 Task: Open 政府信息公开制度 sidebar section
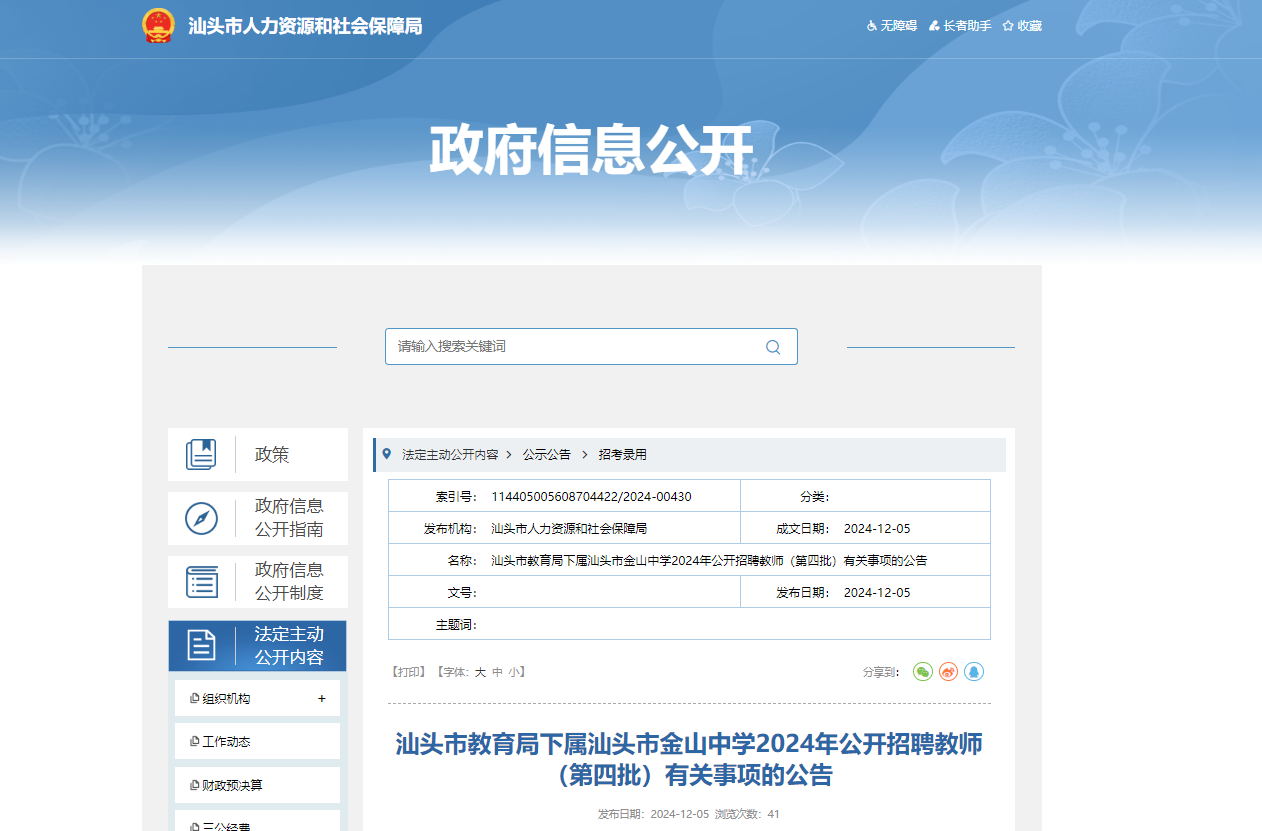258,582
